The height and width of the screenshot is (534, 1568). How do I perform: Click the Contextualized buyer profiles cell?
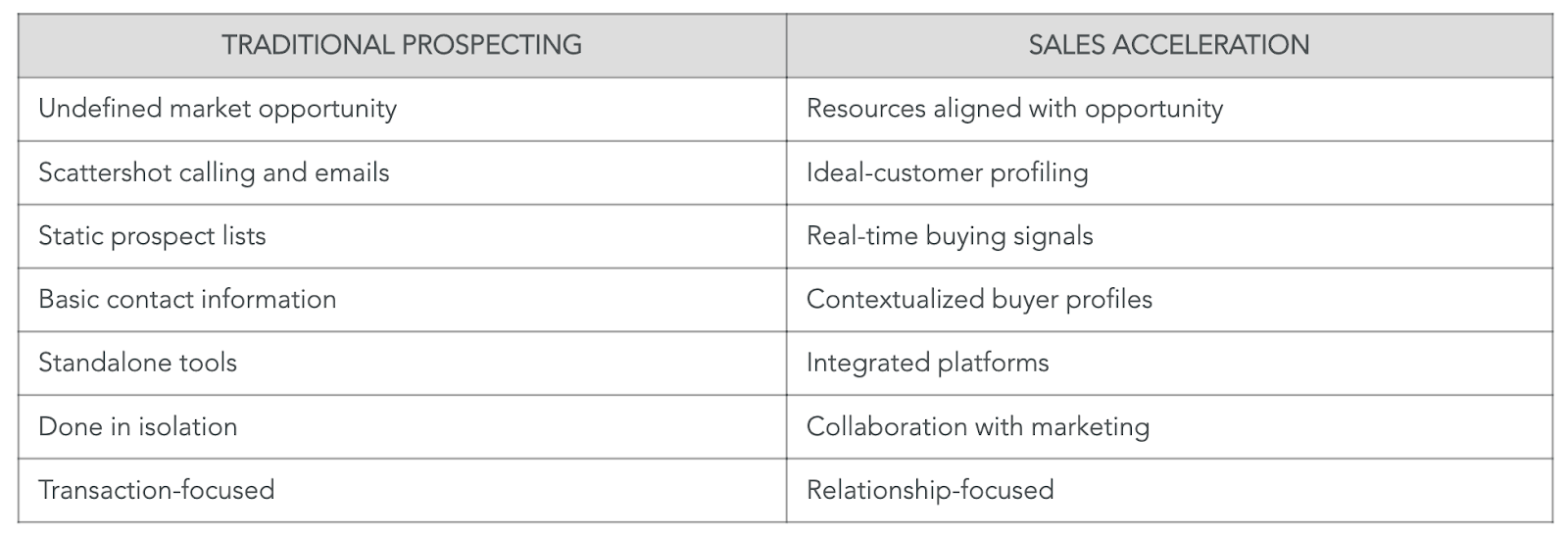(x=979, y=300)
